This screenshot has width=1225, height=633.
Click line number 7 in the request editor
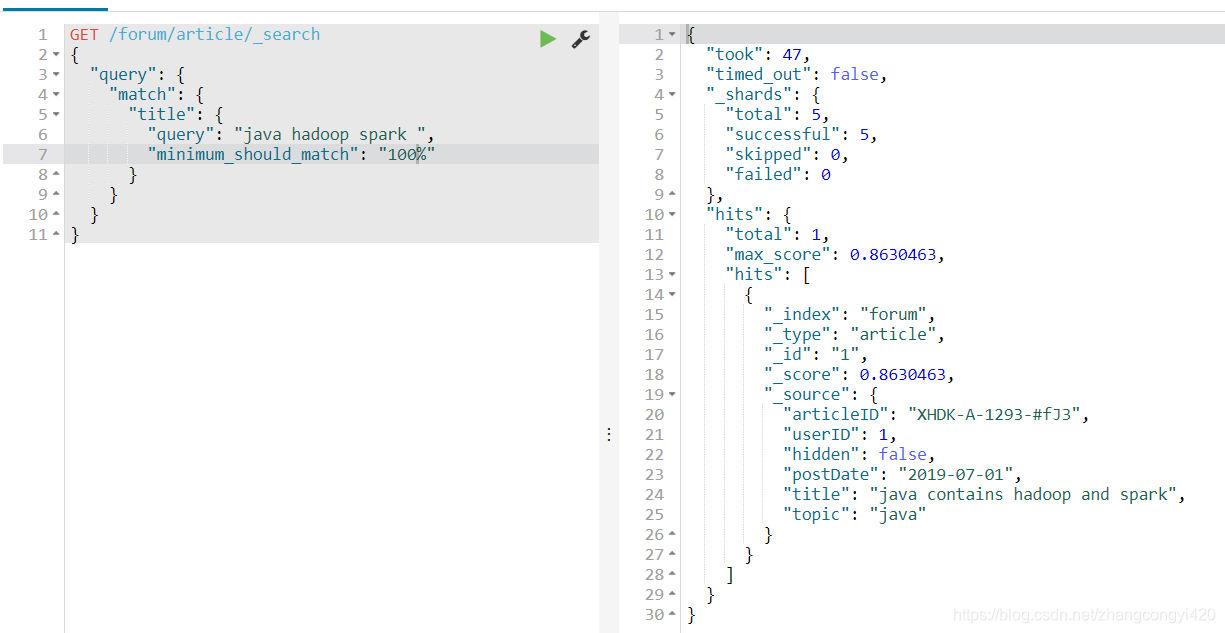click(42, 153)
